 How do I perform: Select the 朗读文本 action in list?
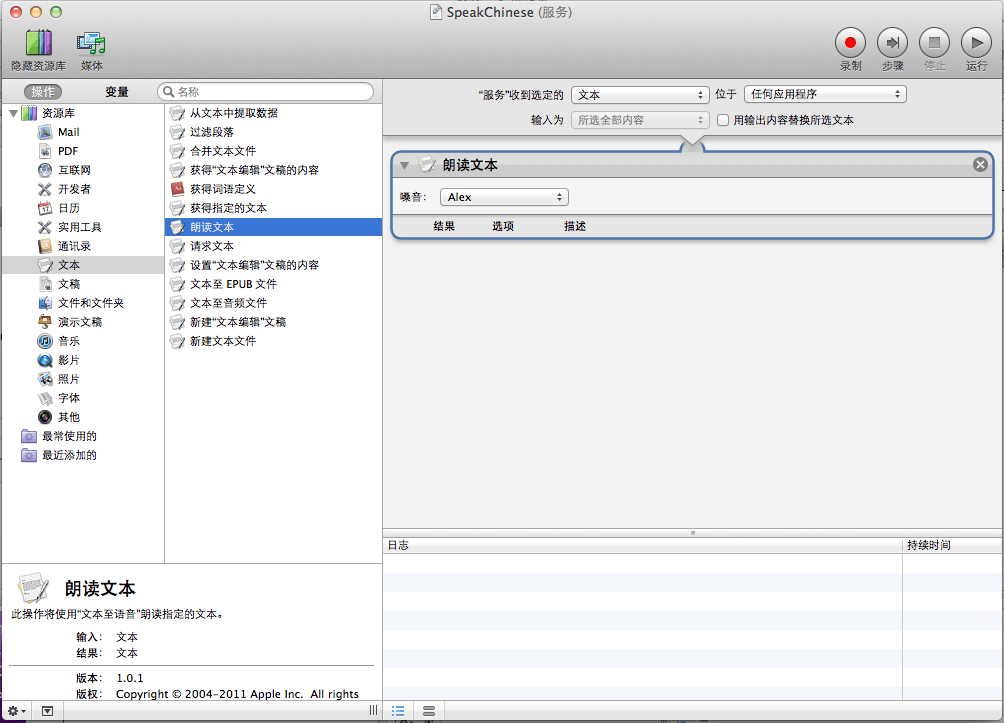[273, 227]
